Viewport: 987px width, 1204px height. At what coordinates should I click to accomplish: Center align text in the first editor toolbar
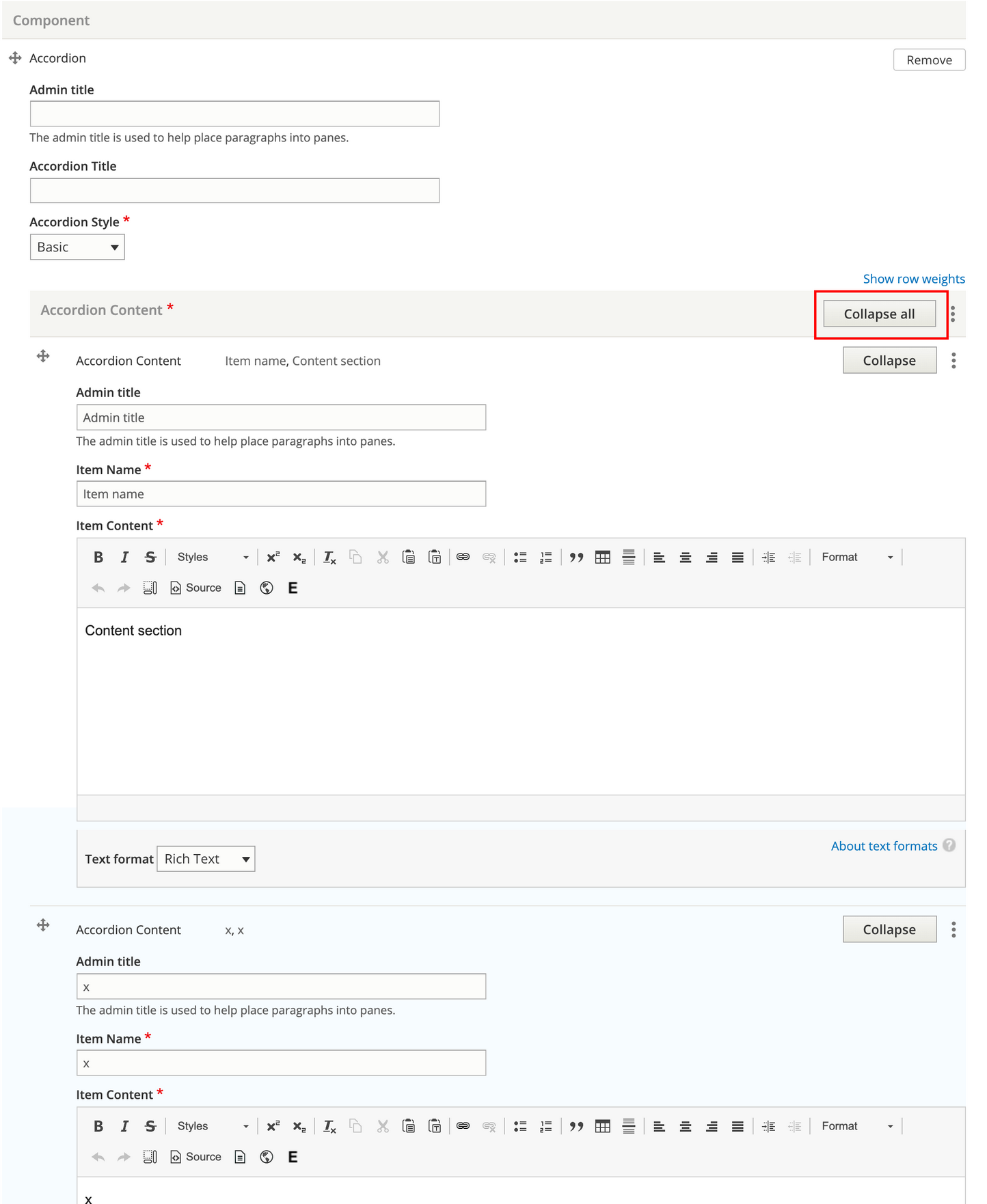686,558
